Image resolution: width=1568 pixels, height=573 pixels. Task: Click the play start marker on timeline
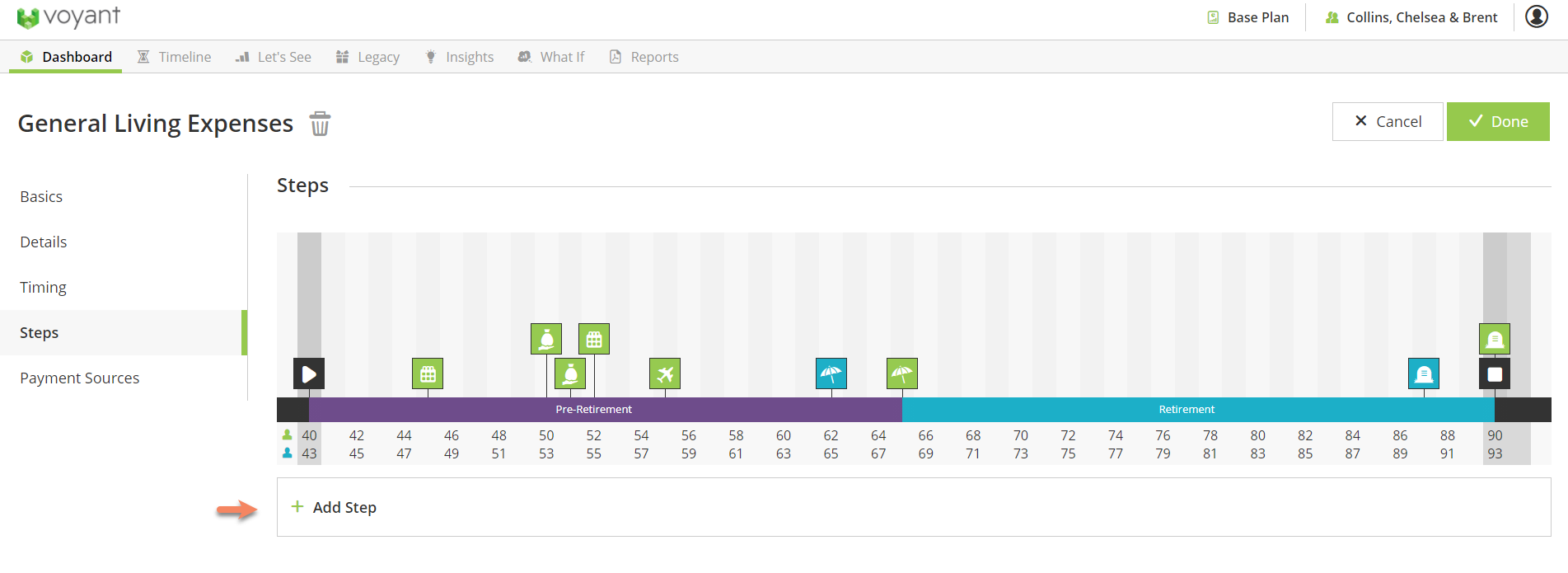point(309,373)
